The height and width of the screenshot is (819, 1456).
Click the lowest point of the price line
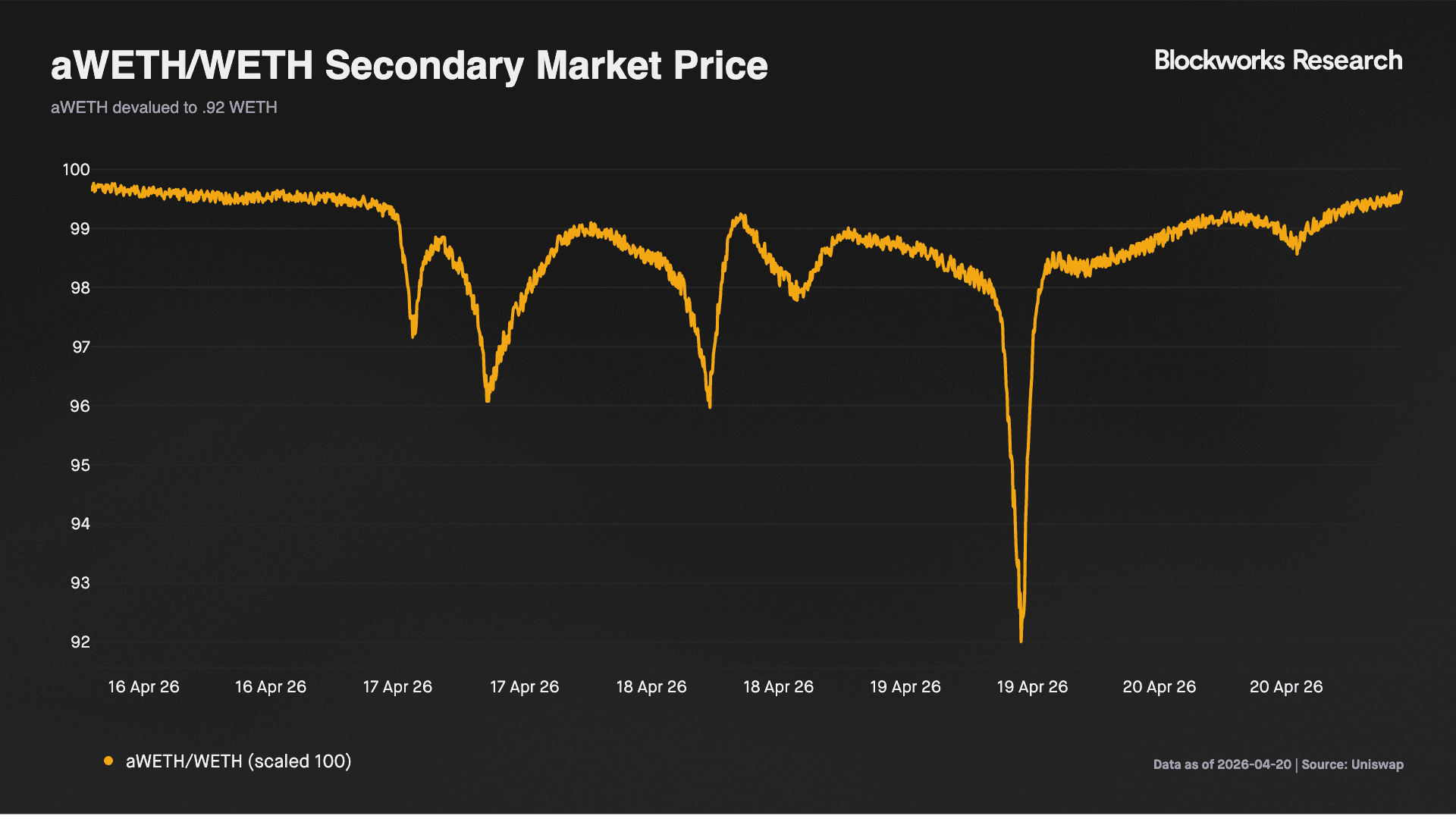click(x=1021, y=641)
